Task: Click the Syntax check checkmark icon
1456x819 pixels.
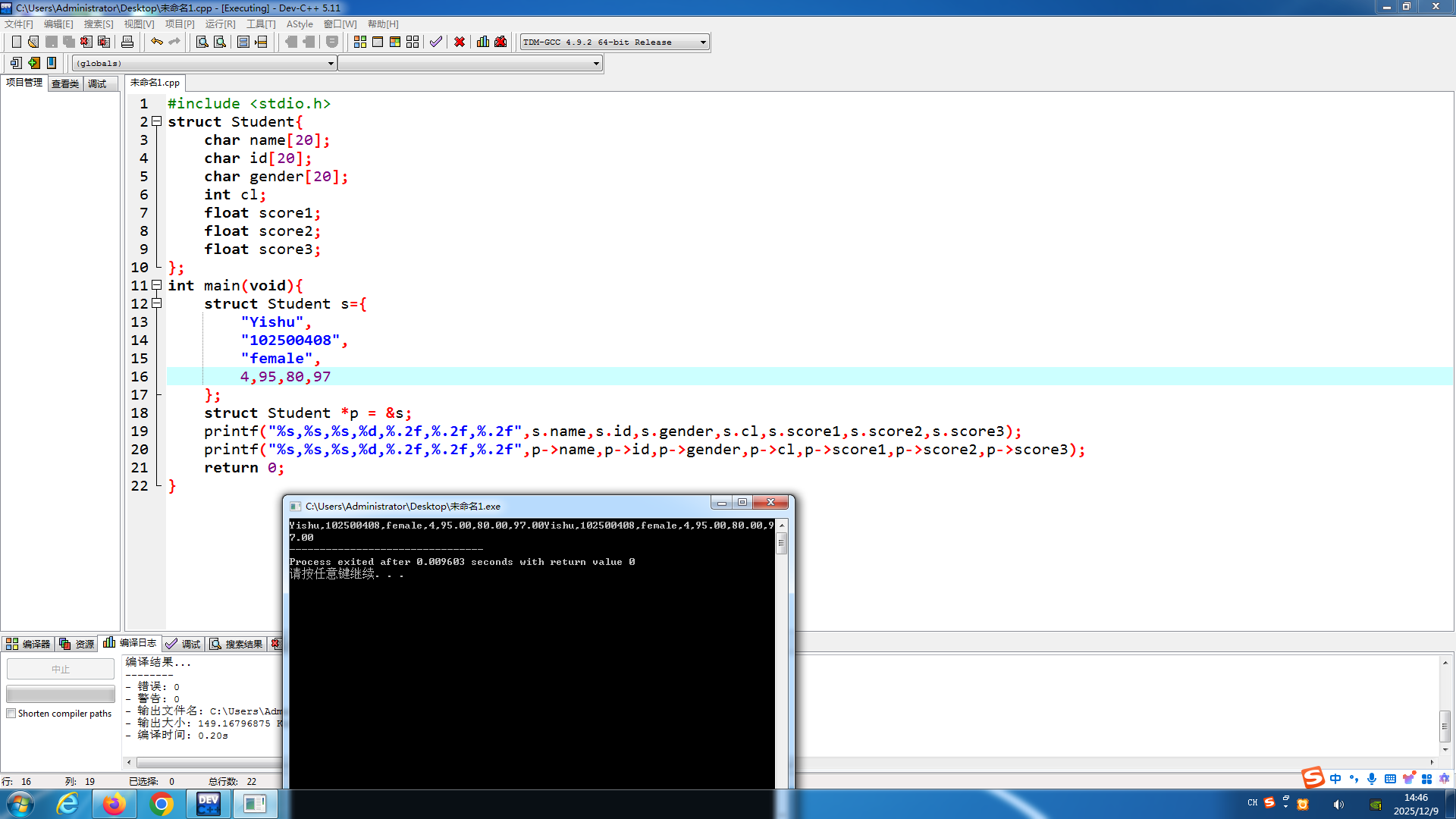Action: coord(436,42)
